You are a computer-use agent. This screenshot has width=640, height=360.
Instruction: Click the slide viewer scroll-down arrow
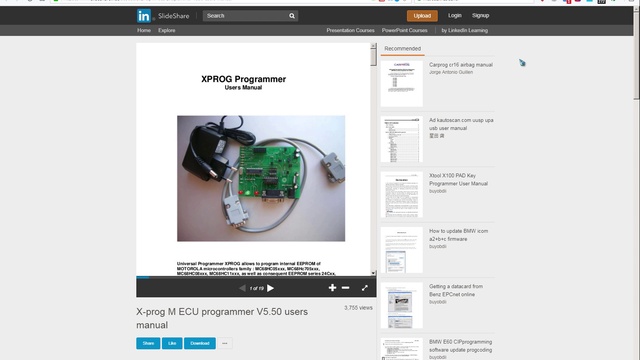coord(373,273)
